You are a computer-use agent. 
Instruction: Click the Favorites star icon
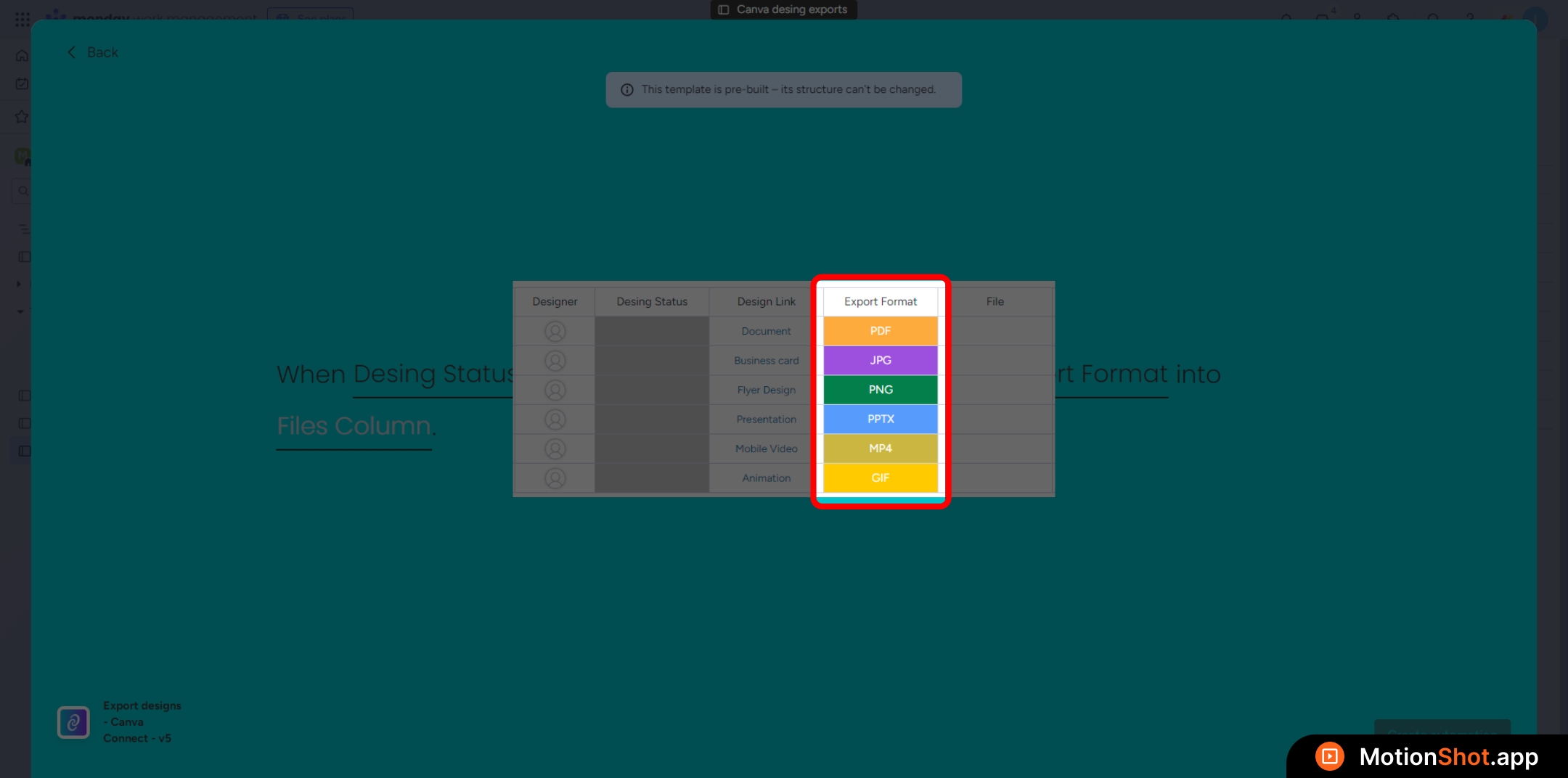[x=22, y=117]
